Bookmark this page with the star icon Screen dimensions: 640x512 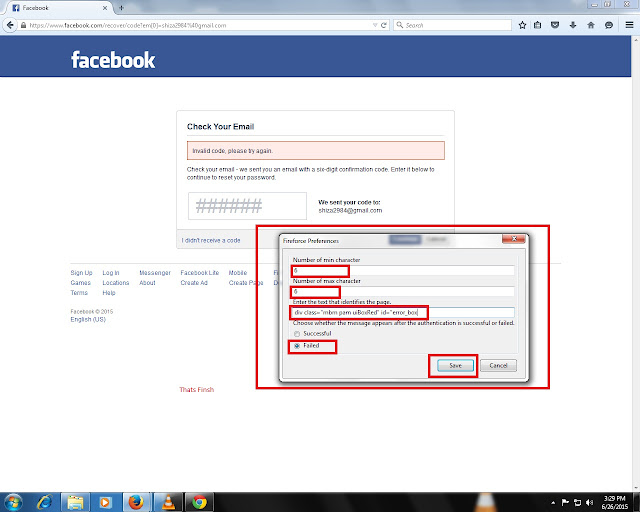pyautogui.click(x=522, y=25)
